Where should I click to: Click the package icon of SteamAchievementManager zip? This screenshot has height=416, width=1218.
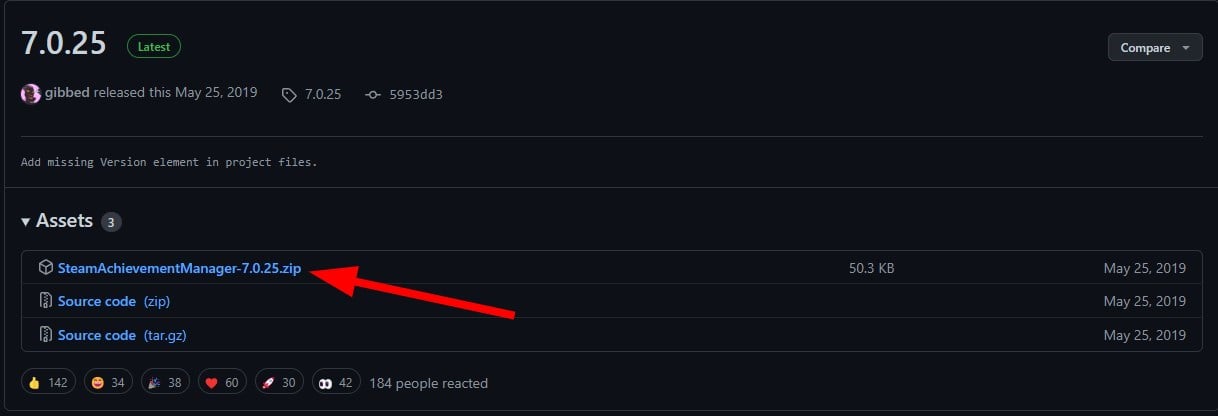click(x=45, y=268)
